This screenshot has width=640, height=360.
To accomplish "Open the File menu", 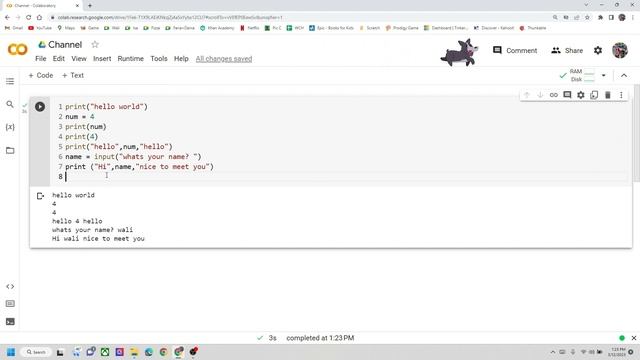I will [41, 59].
